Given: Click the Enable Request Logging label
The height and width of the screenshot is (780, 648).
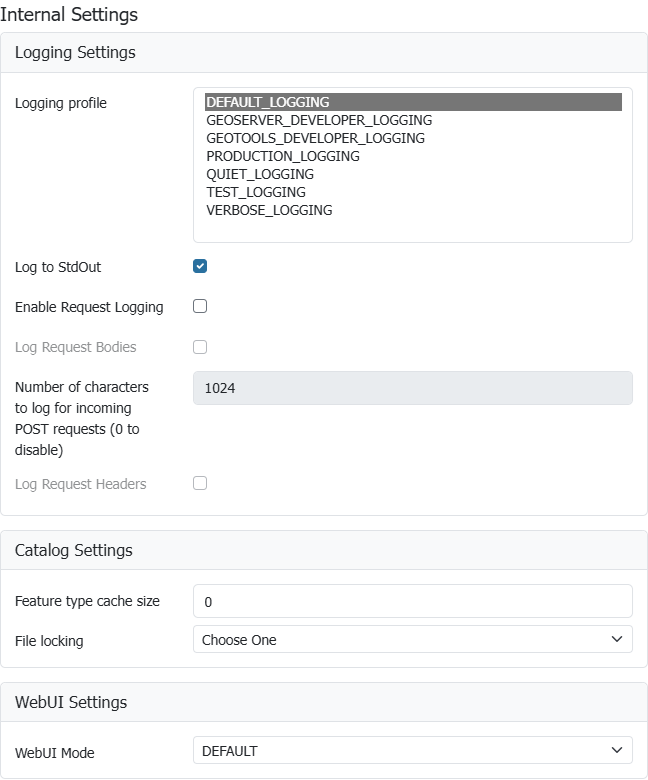Looking at the screenshot, I should 89,307.
